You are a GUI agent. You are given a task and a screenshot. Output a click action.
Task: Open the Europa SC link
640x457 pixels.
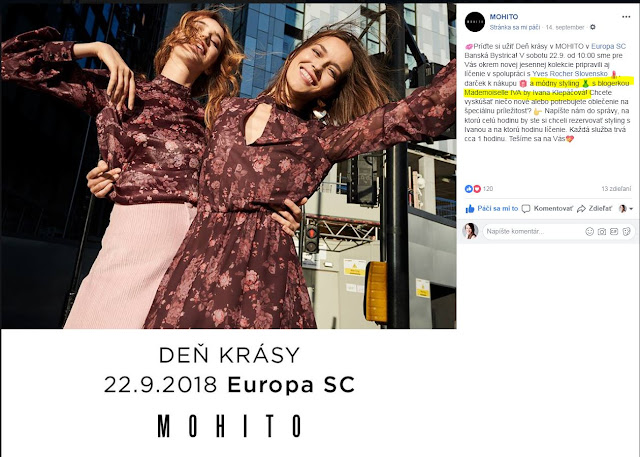pyautogui.click(x=608, y=46)
